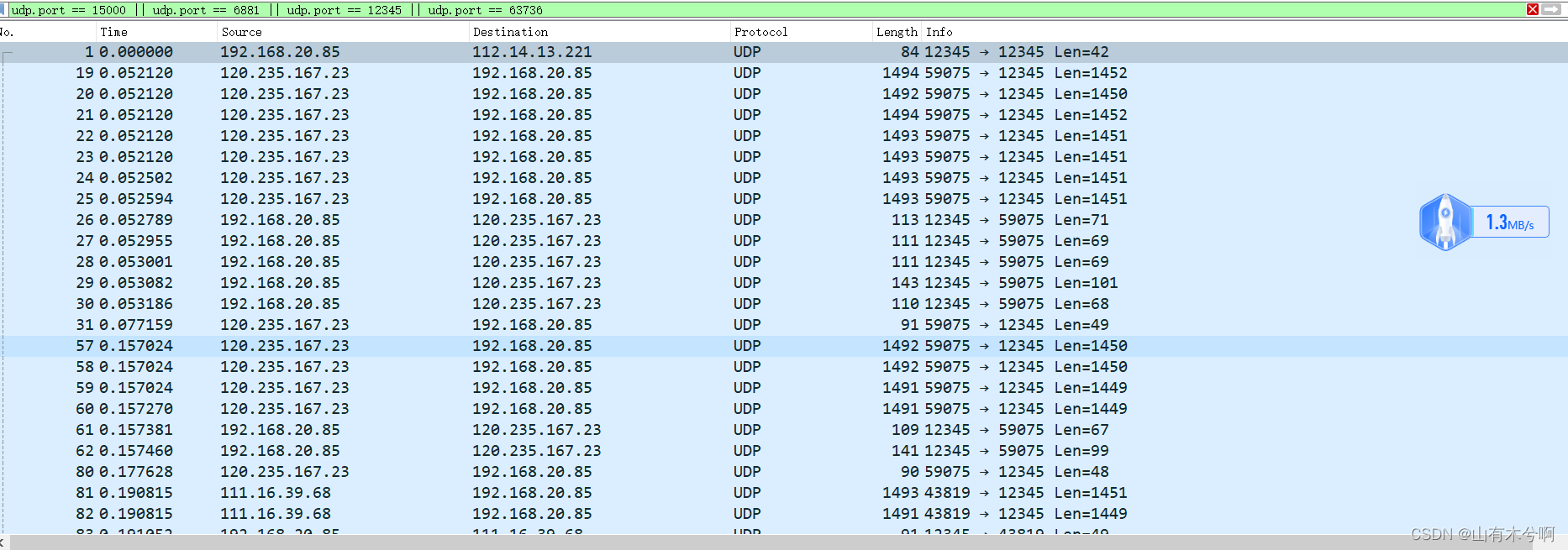Select packet 29 with Len=101
Image resolution: width=1568 pixels, height=550 pixels.
tap(784, 283)
